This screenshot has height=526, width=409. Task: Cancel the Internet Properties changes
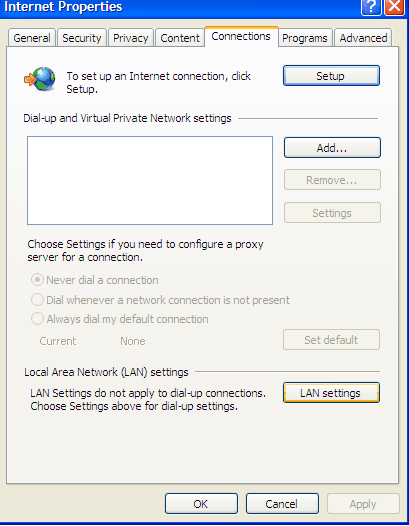tap(282, 504)
